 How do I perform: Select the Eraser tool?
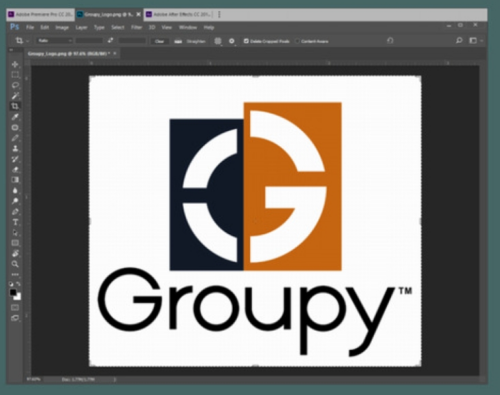pos(15,170)
